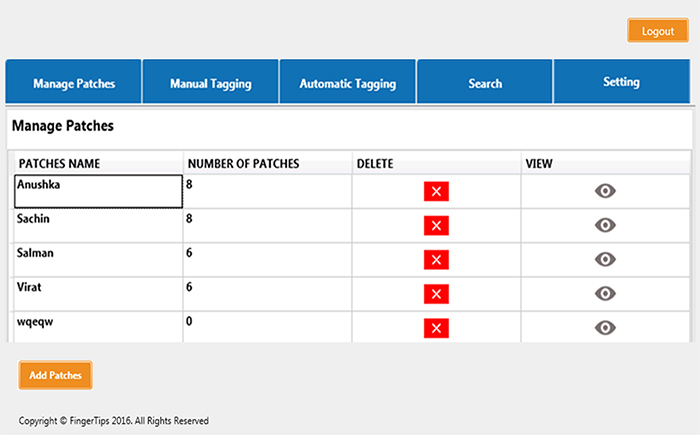The height and width of the screenshot is (435, 700).
Task: Delete the Anushka patch row
Action: pyautogui.click(x=436, y=192)
